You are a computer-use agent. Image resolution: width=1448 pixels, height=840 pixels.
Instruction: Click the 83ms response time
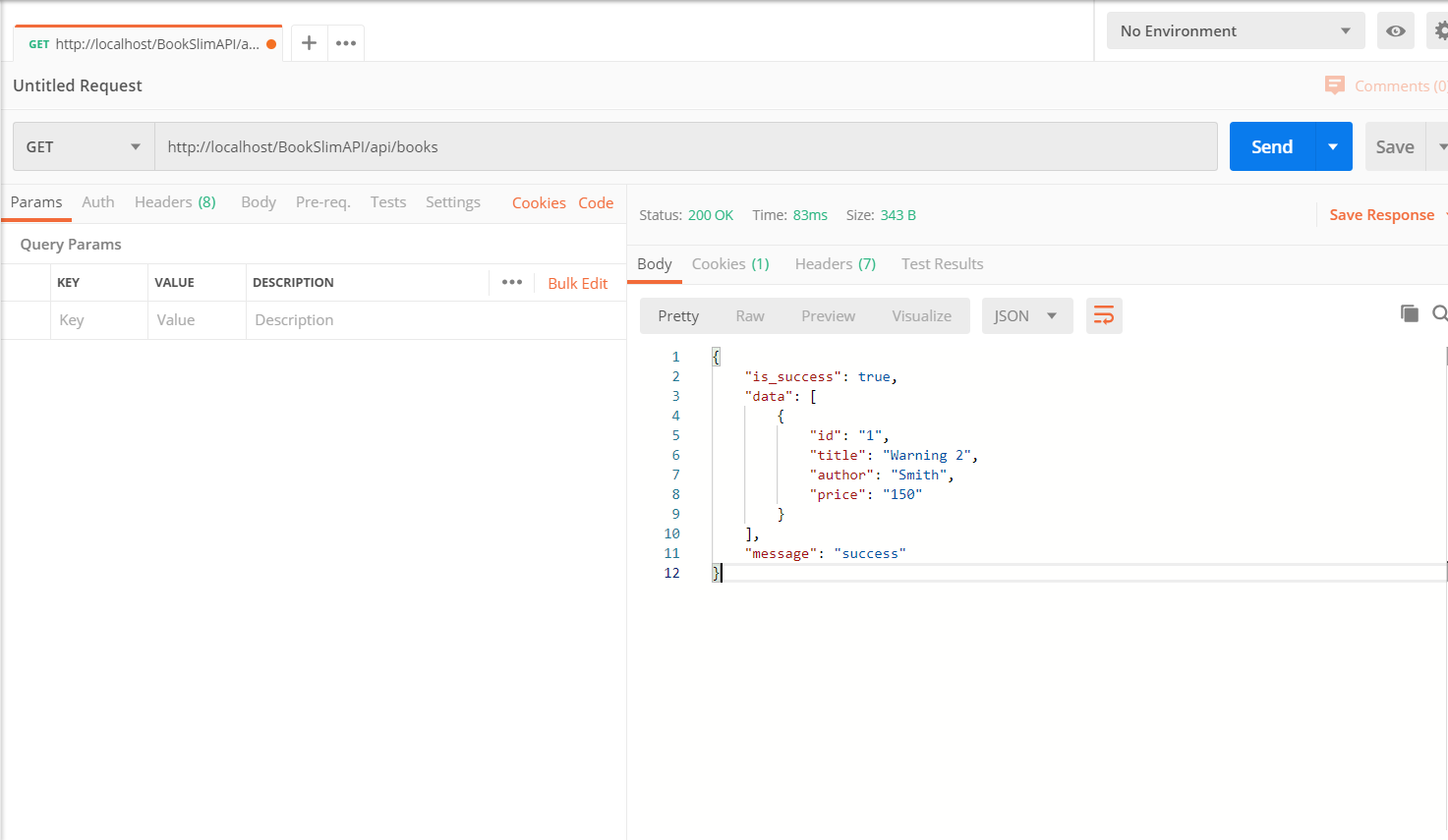click(x=810, y=215)
